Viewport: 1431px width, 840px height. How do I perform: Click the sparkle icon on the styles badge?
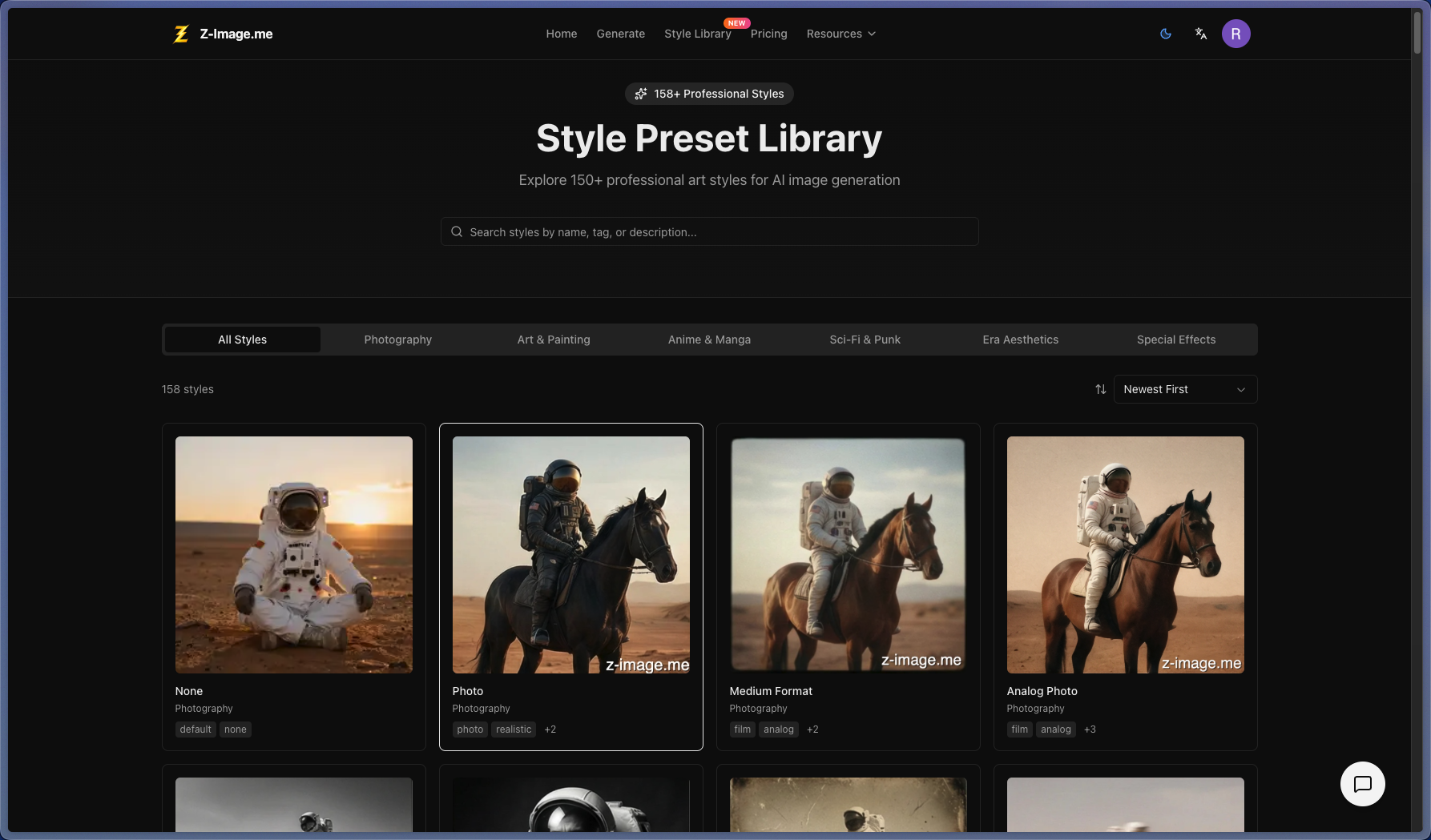[640, 94]
